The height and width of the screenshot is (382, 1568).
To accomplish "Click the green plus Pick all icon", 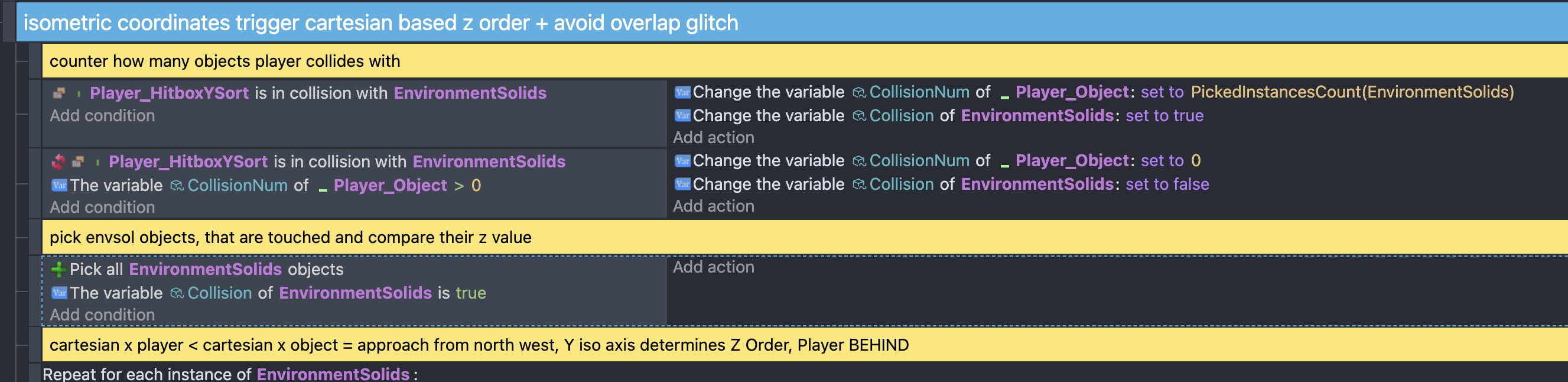I will point(58,269).
